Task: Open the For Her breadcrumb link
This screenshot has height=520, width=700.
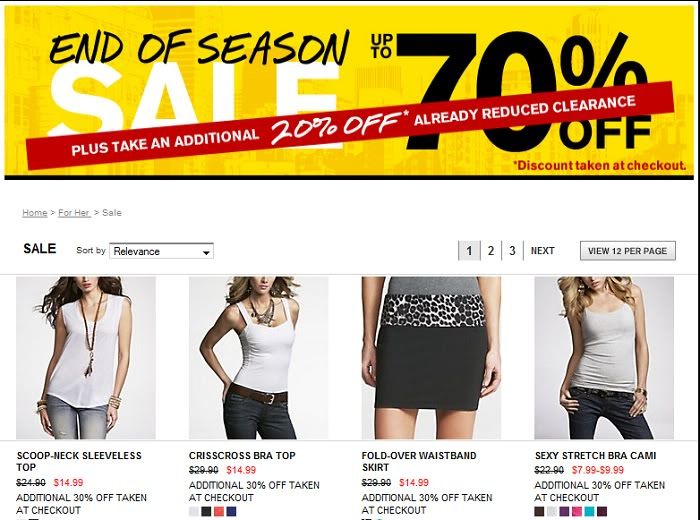Action: 74,213
